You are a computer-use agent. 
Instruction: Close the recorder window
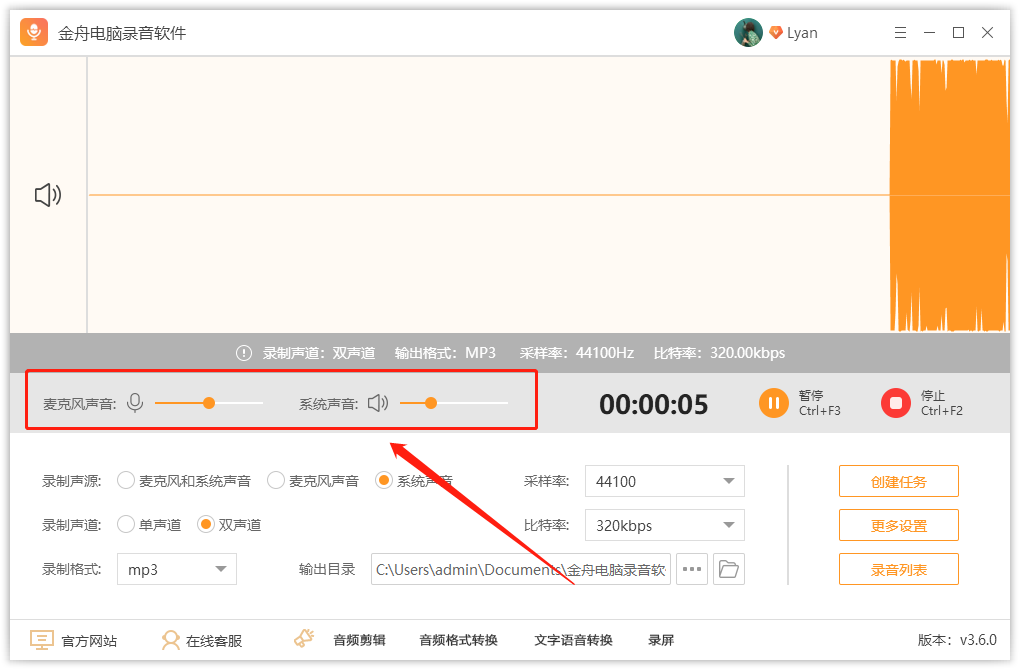[987, 33]
